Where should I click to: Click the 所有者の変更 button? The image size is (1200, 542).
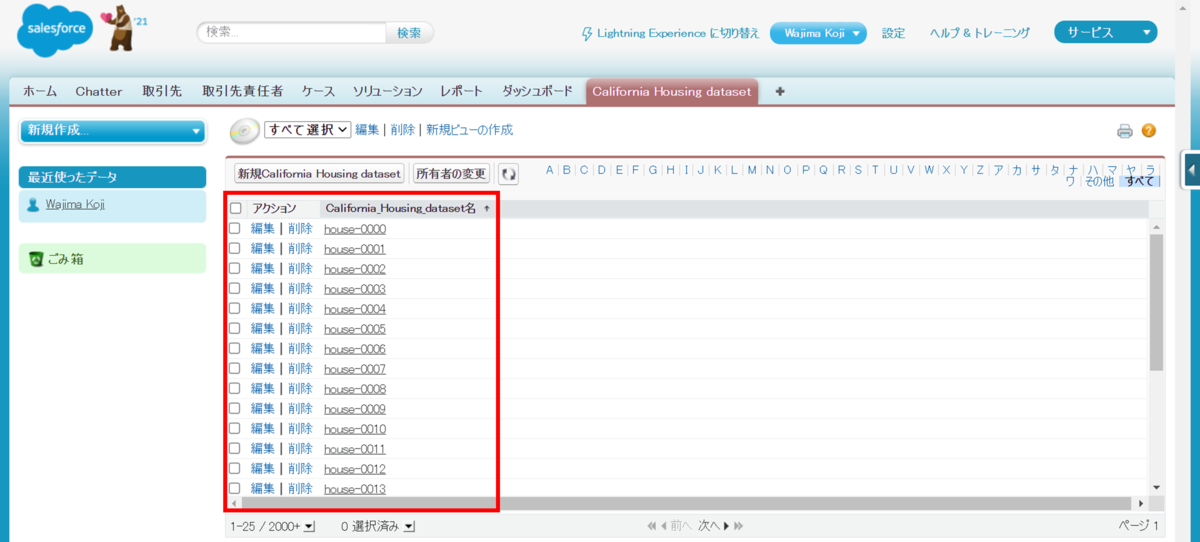point(451,174)
